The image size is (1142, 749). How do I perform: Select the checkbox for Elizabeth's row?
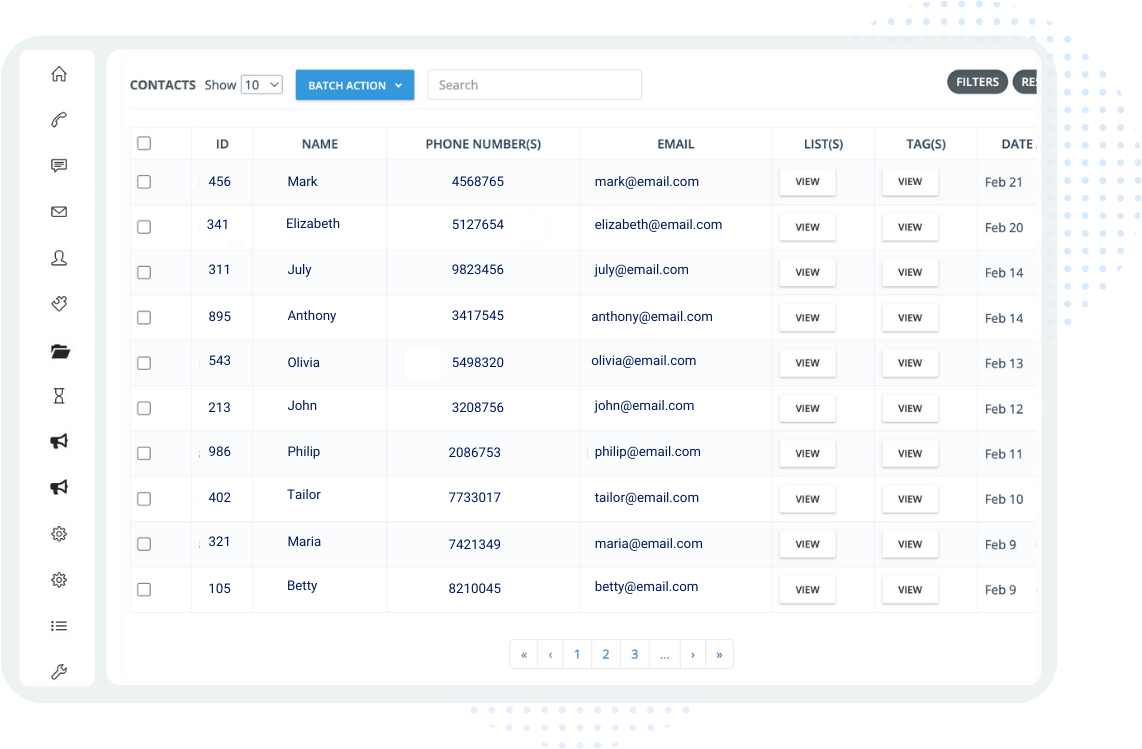[x=144, y=227]
